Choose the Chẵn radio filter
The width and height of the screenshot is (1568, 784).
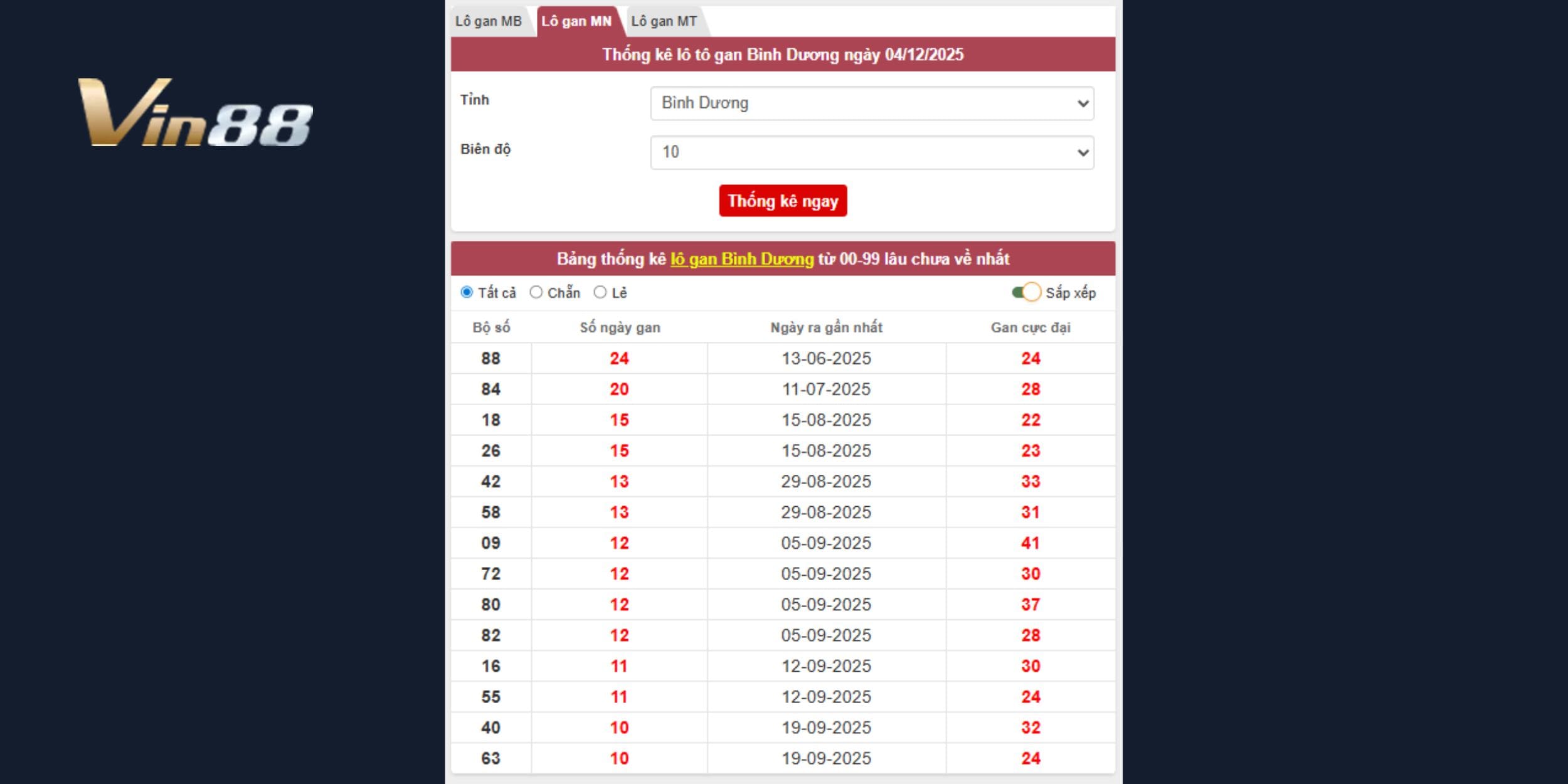coord(536,292)
